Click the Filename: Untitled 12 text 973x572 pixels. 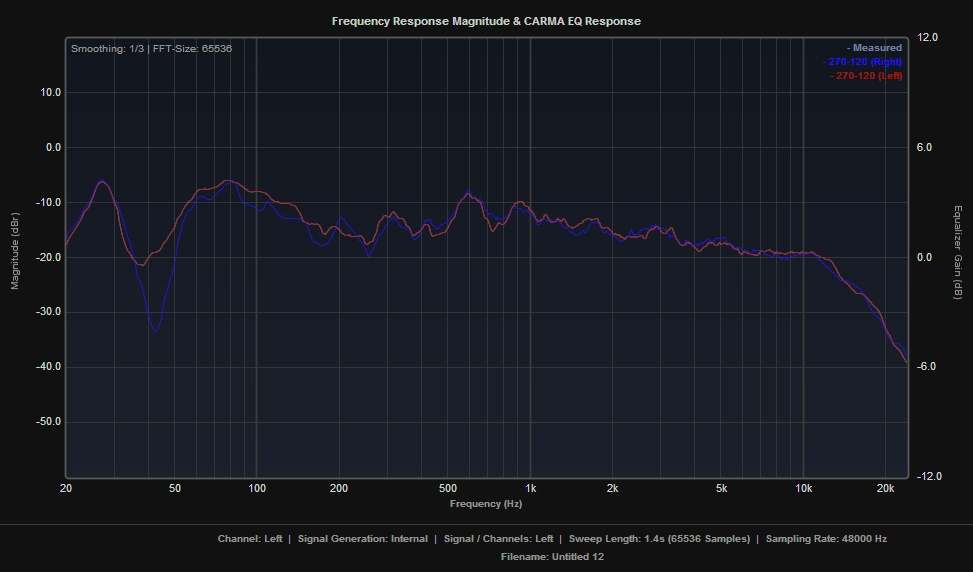[x=552, y=556]
